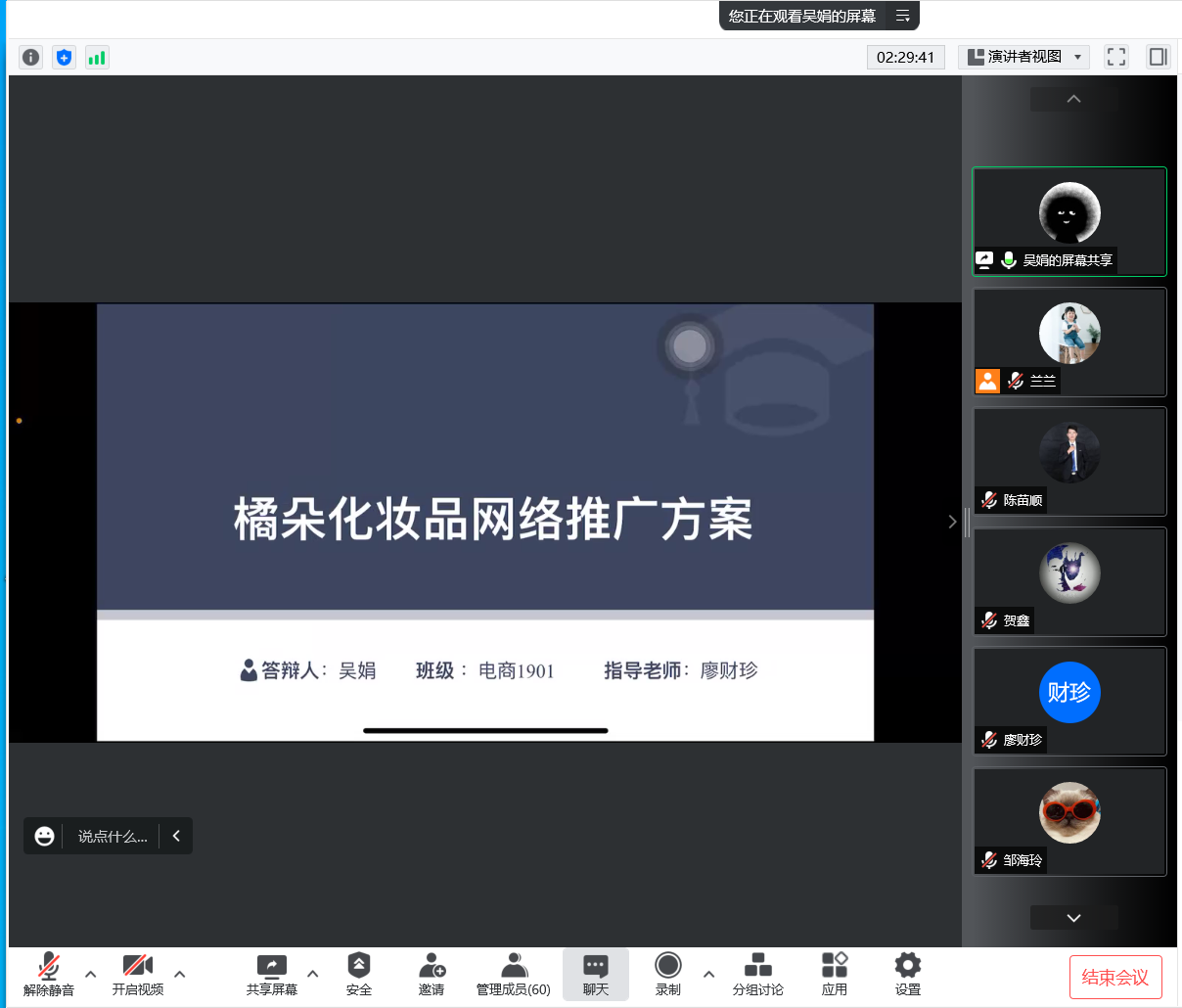1182x1008 pixels.
Task: Start sharing with 共享屏幕
Action: [272, 975]
